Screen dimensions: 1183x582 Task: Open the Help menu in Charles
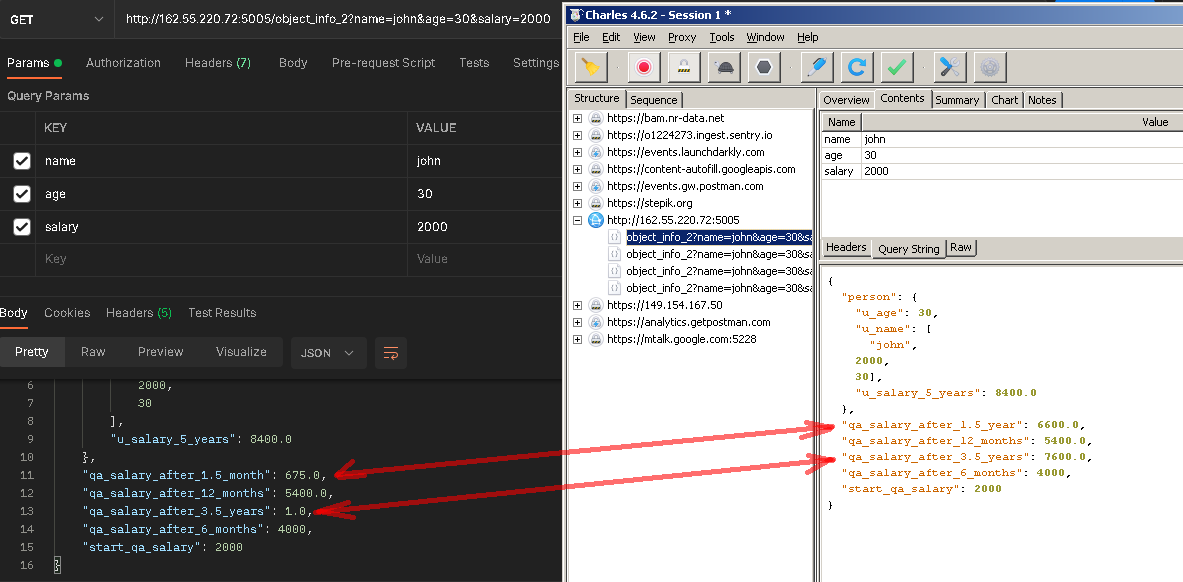pos(807,37)
